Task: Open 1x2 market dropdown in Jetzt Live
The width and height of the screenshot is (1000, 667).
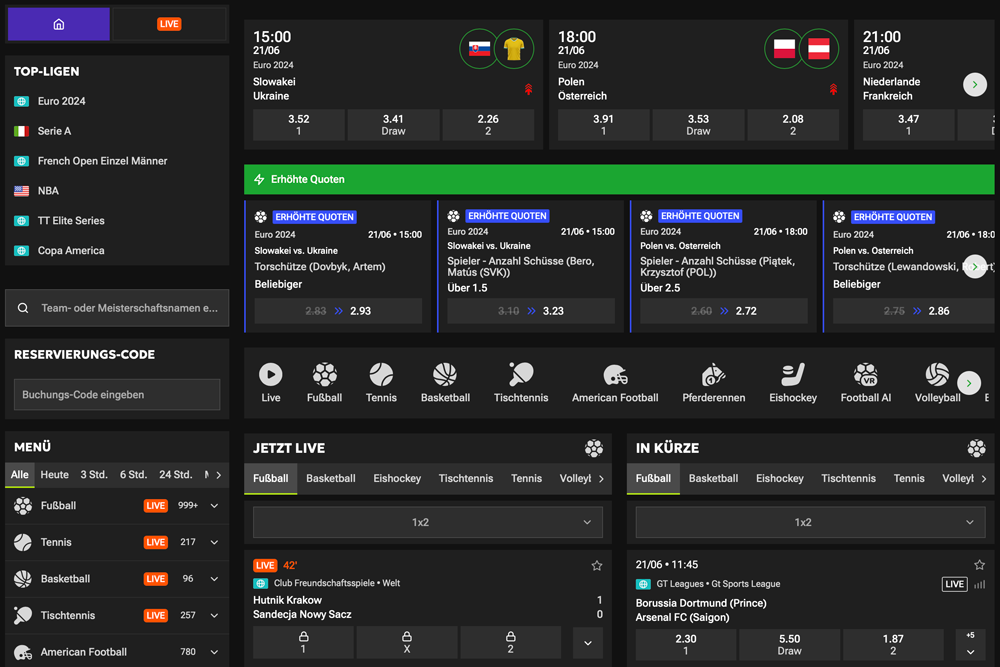Action: click(428, 522)
